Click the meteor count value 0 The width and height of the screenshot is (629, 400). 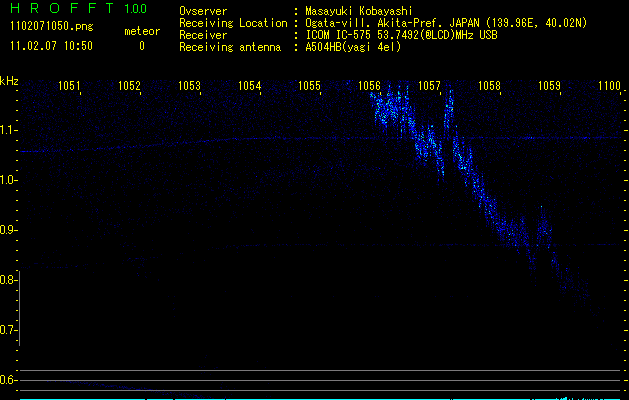tap(142, 46)
